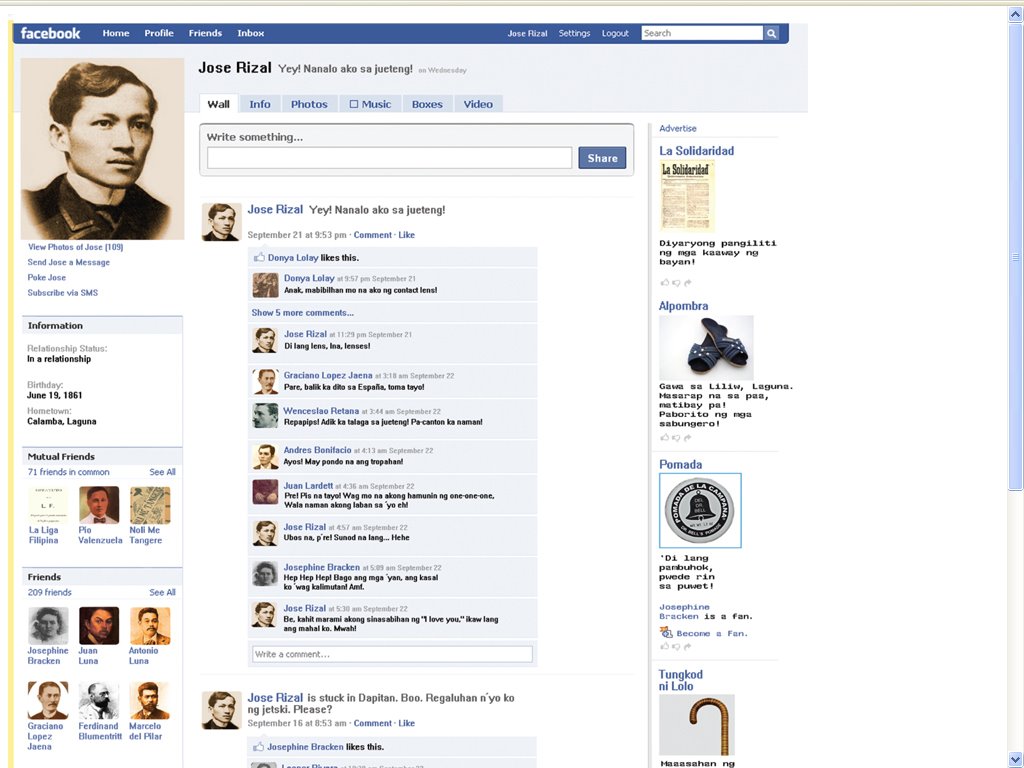Image resolution: width=1024 pixels, height=768 pixels.
Task: Expand Show 5 more comments
Action: click(302, 313)
